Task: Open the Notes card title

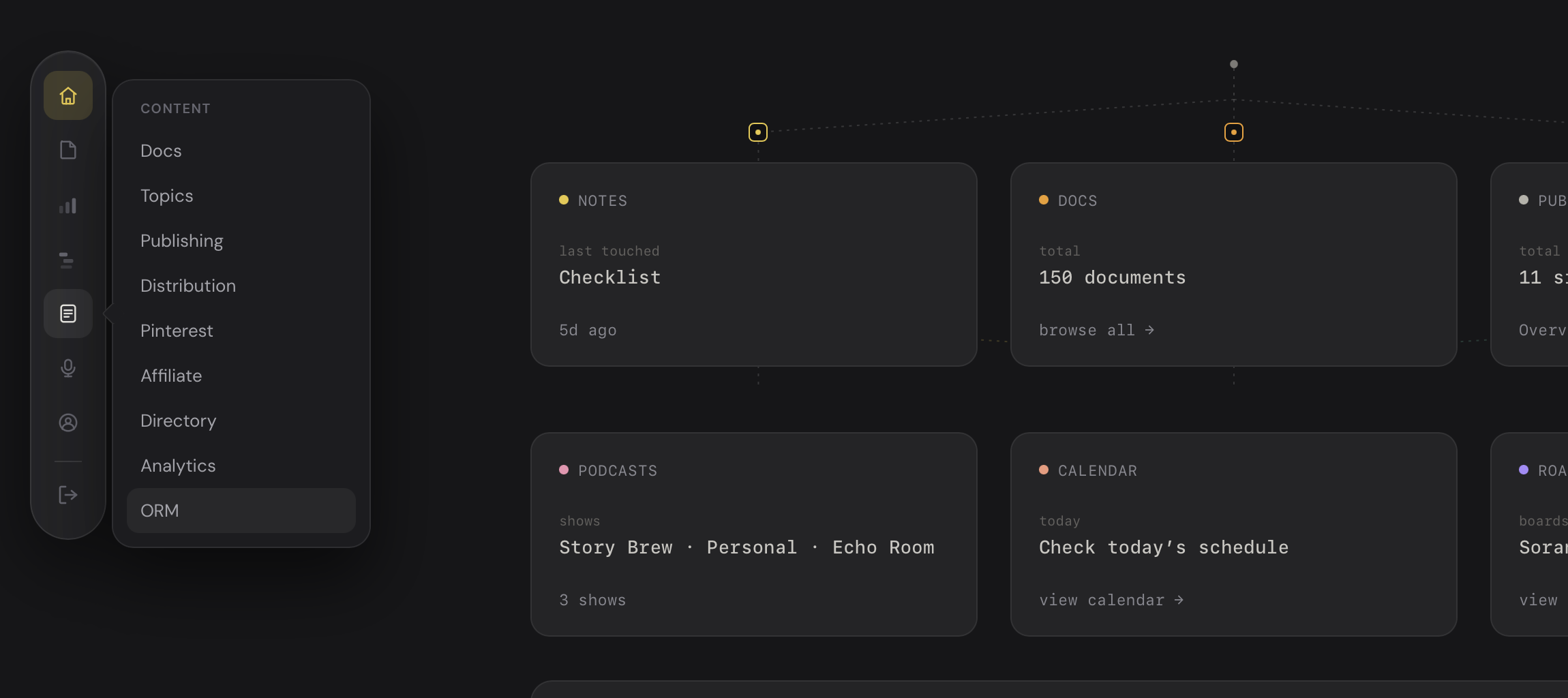Action: 603,200
